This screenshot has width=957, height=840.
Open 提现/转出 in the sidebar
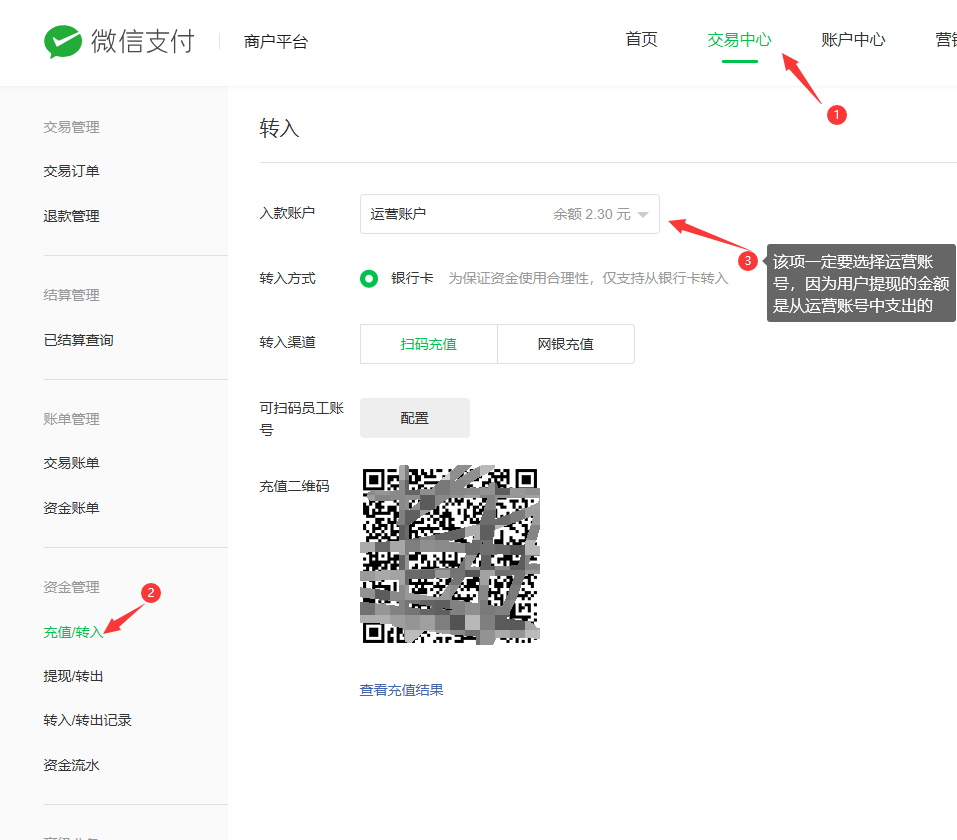coord(73,676)
